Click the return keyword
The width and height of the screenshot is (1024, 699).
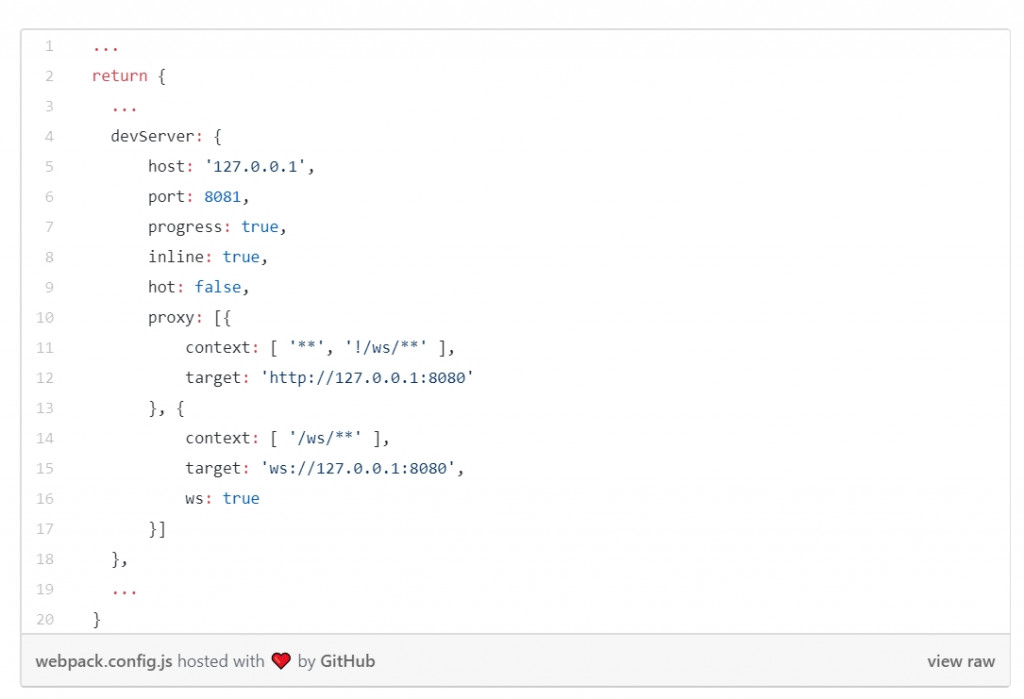[x=120, y=76]
